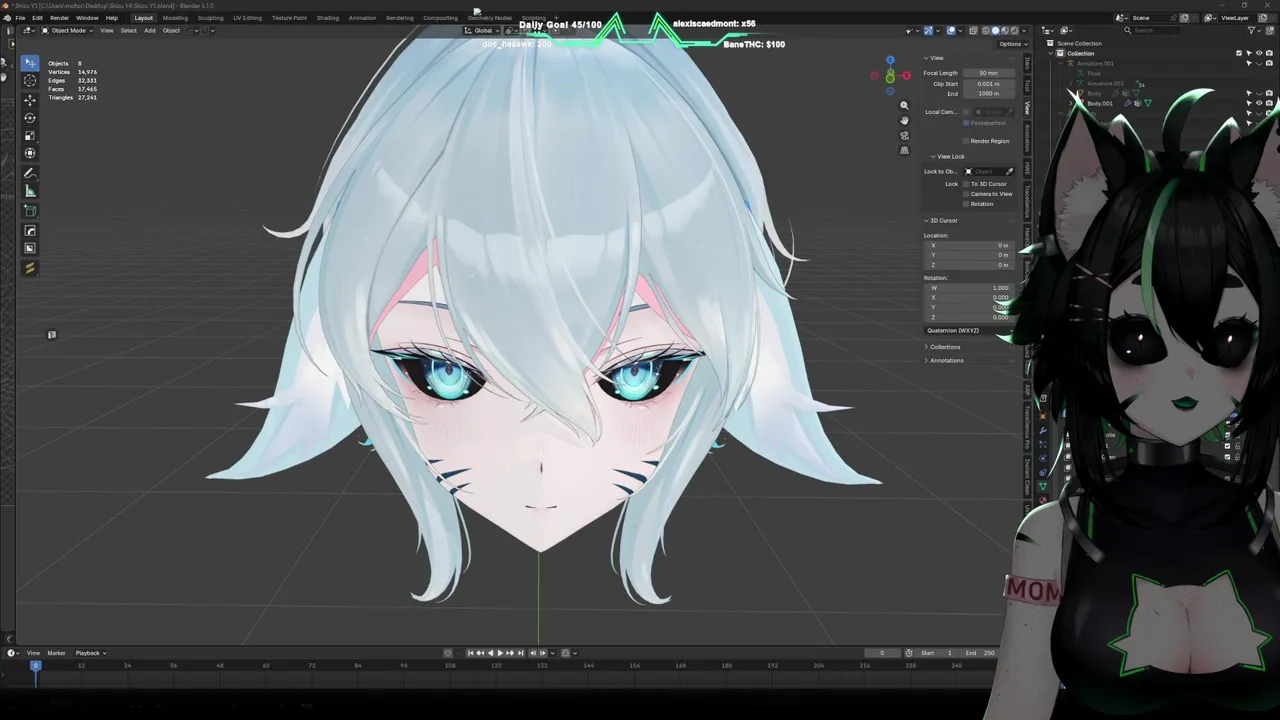Expand the Annotations panel
Viewport: 1280px width, 720px height.
pyautogui.click(x=945, y=360)
